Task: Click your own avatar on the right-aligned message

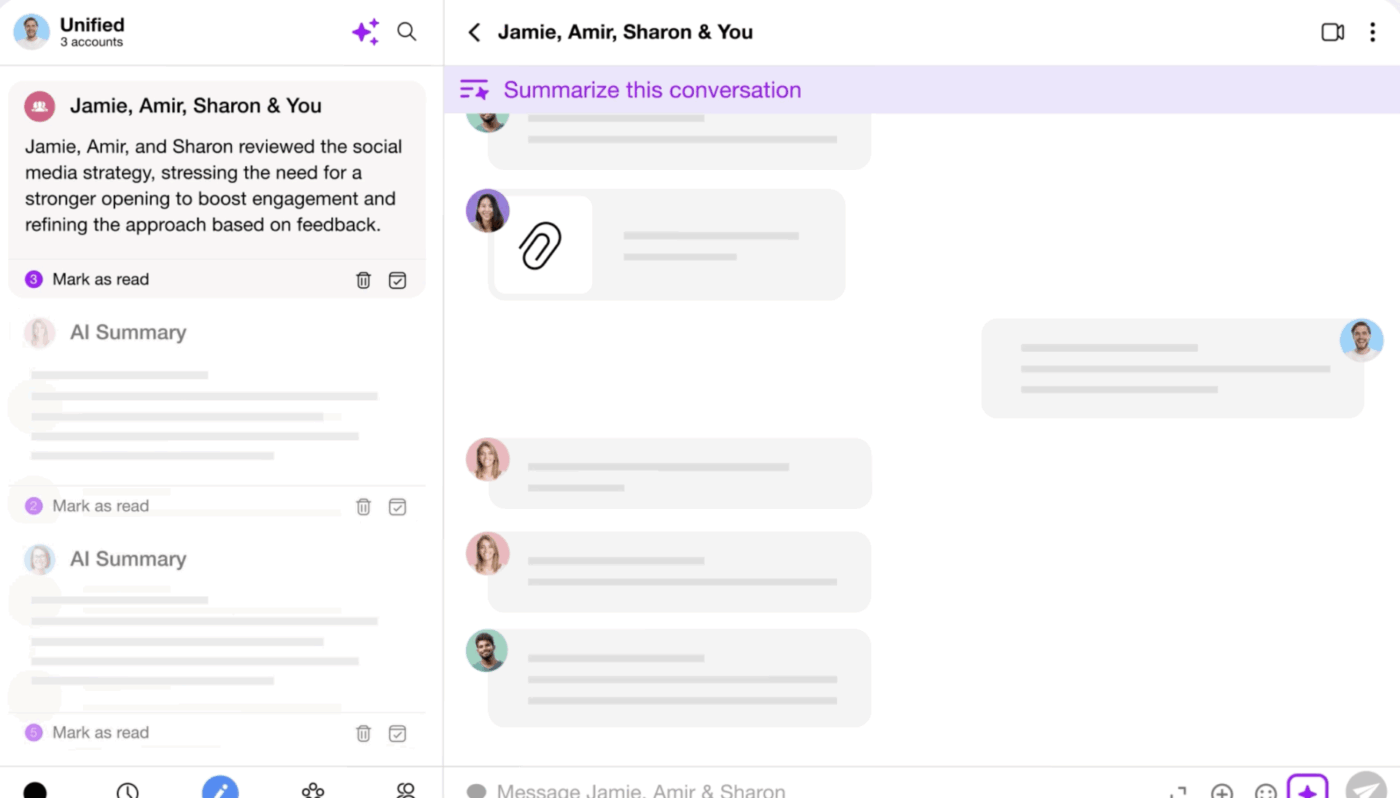Action: pyautogui.click(x=1362, y=341)
